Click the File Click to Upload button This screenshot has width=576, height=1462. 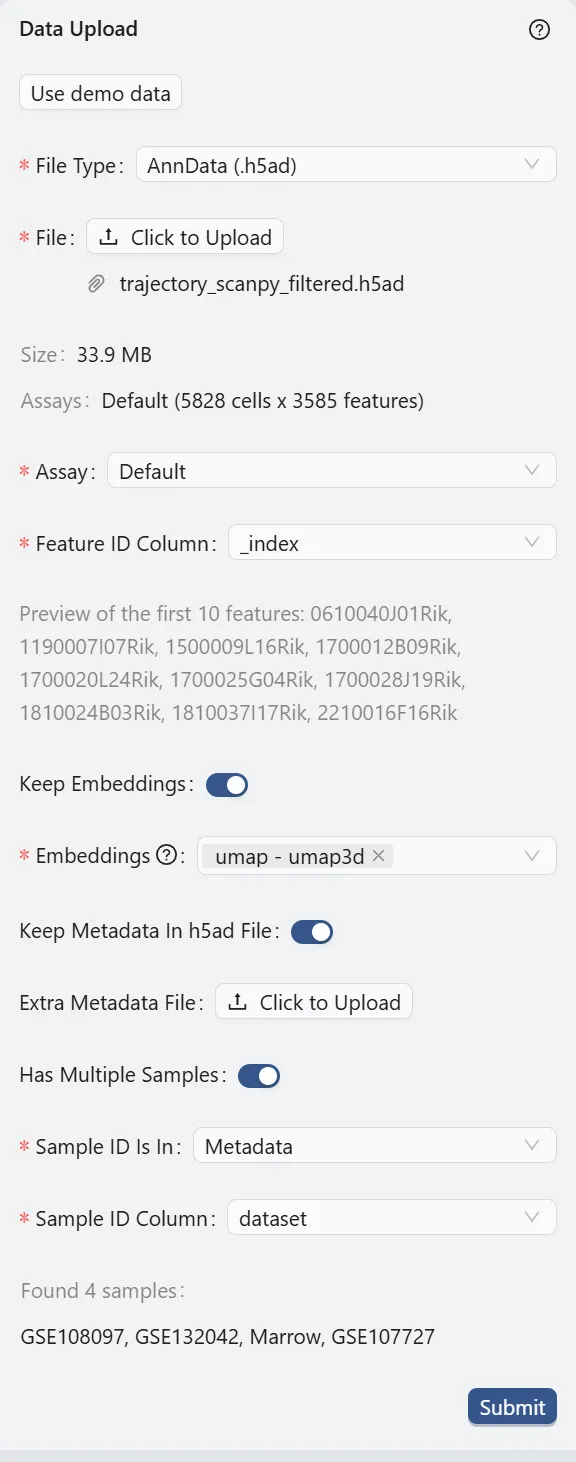point(185,237)
